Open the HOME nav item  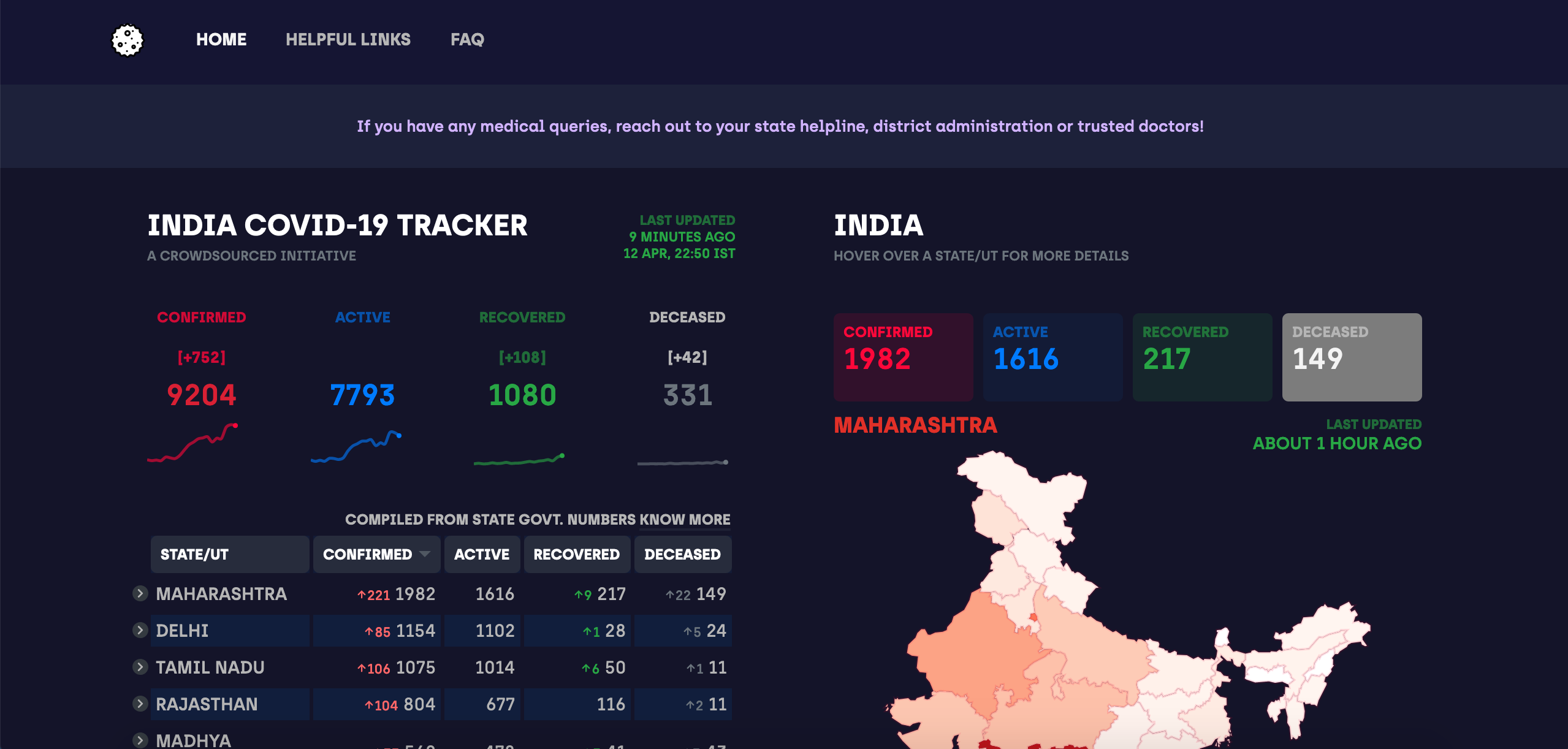(221, 39)
